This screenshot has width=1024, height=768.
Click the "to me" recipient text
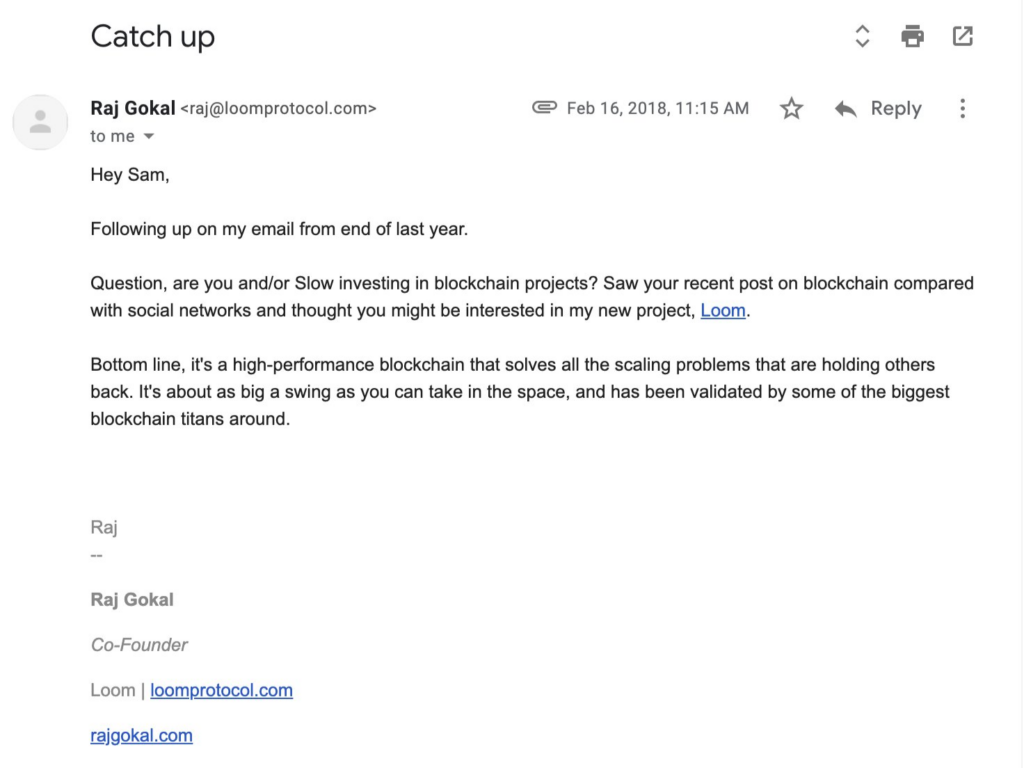point(112,136)
